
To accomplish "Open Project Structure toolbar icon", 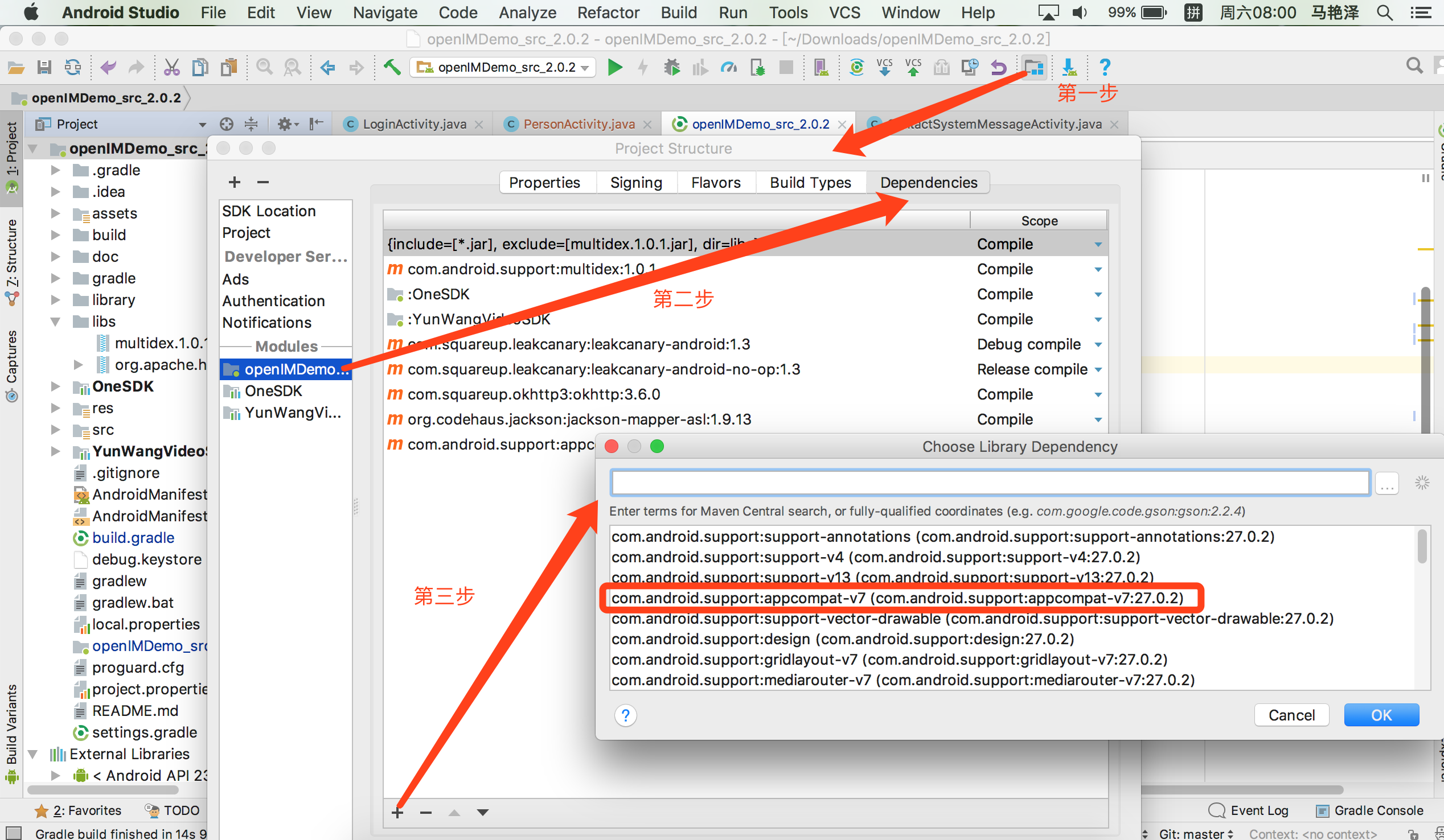I will point(1033,68).
